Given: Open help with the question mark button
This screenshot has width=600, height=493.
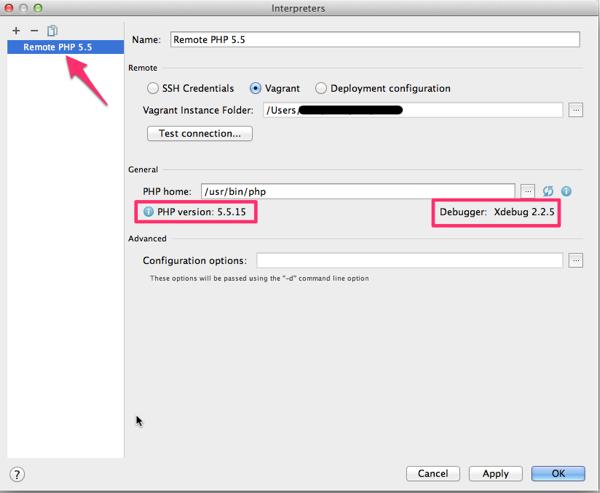Looking at the screenshot, I should [x=17, y=474].
